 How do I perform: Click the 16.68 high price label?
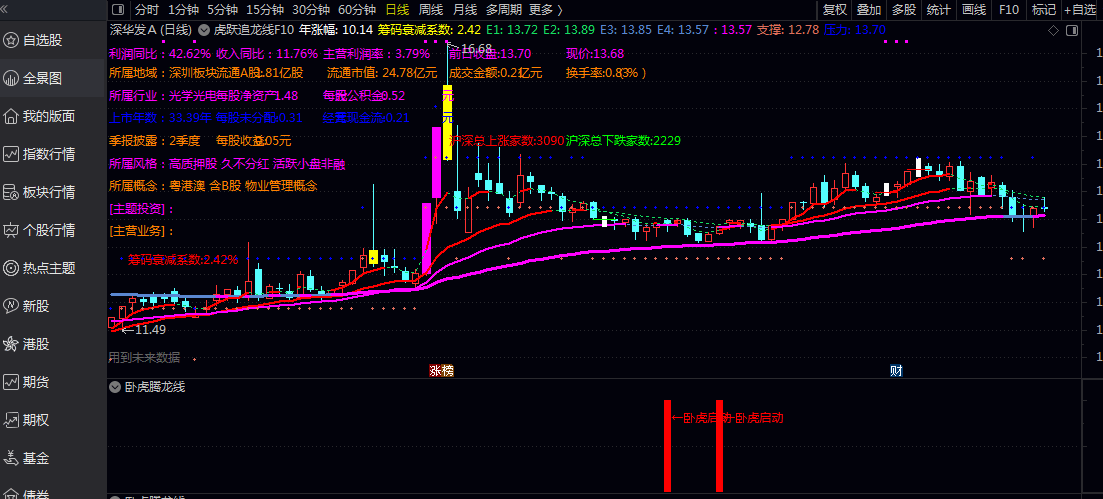click(x=476, y=48)
